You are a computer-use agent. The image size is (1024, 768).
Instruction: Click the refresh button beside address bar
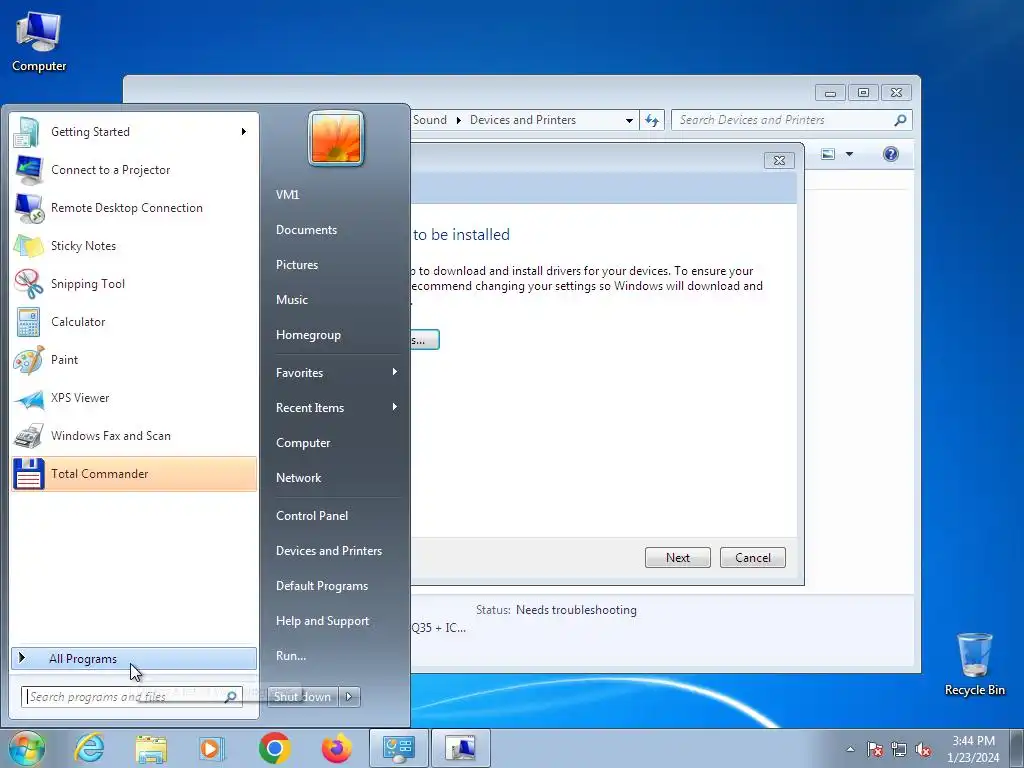click(652, 120)
